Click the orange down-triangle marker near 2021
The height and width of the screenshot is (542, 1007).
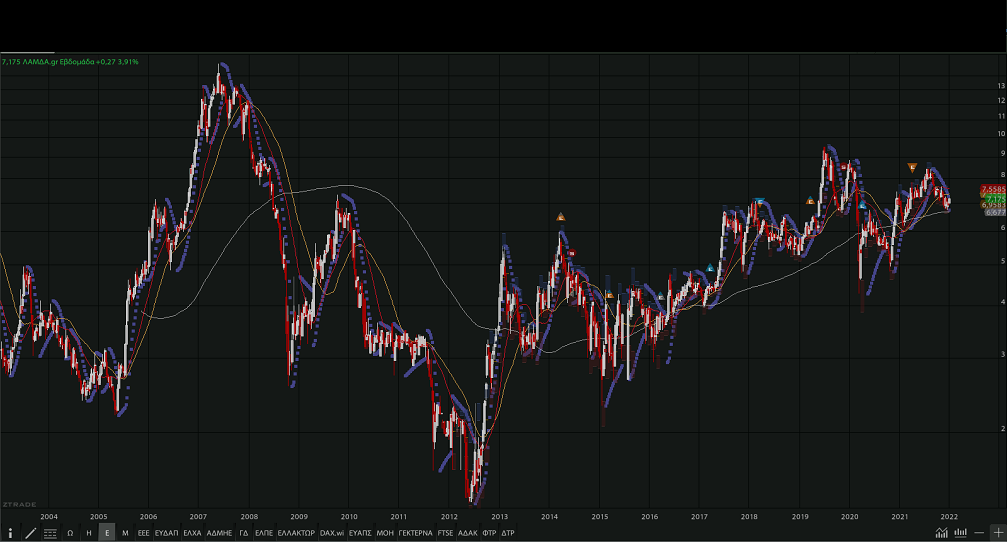(912, 168)
